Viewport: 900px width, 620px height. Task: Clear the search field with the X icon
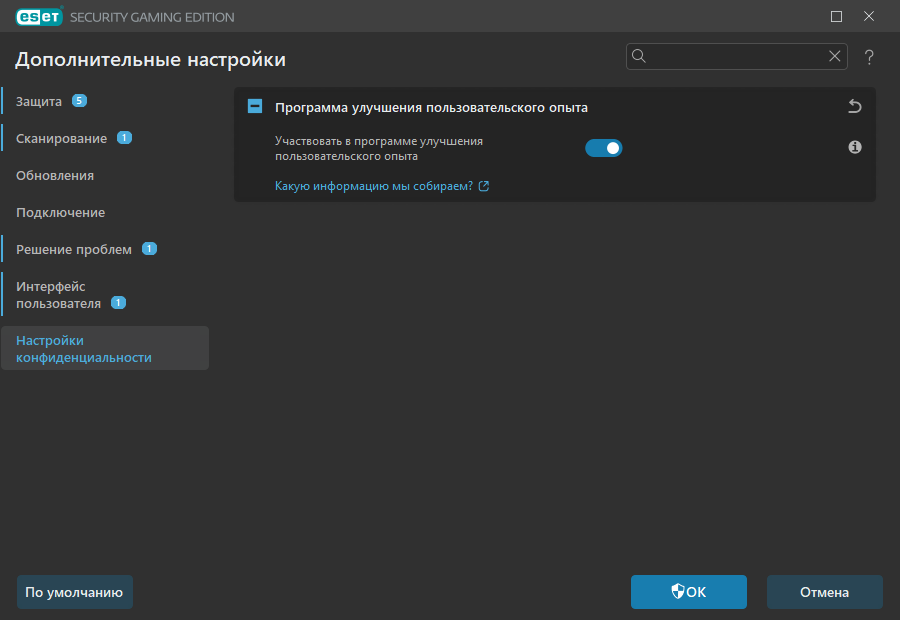pos(835,56)
